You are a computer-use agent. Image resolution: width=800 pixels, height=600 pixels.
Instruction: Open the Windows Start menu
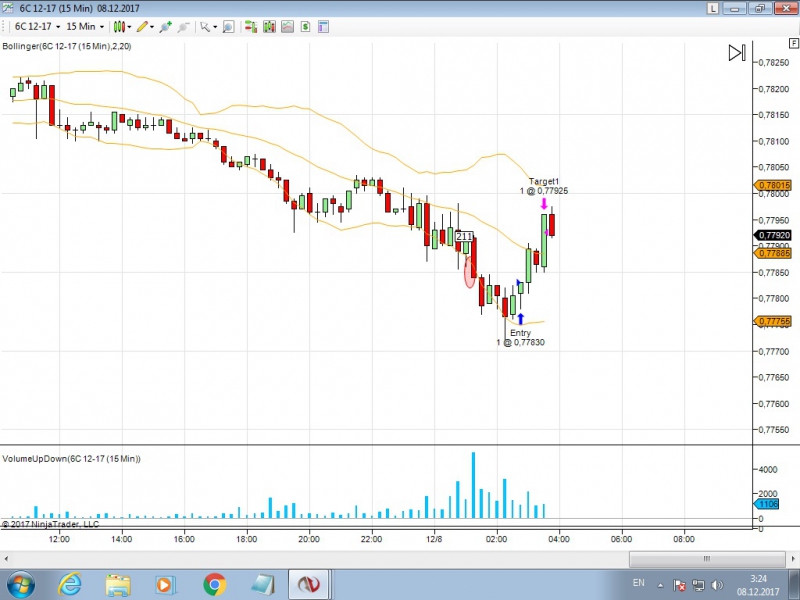pyautogui.click(x=21, y=585)
